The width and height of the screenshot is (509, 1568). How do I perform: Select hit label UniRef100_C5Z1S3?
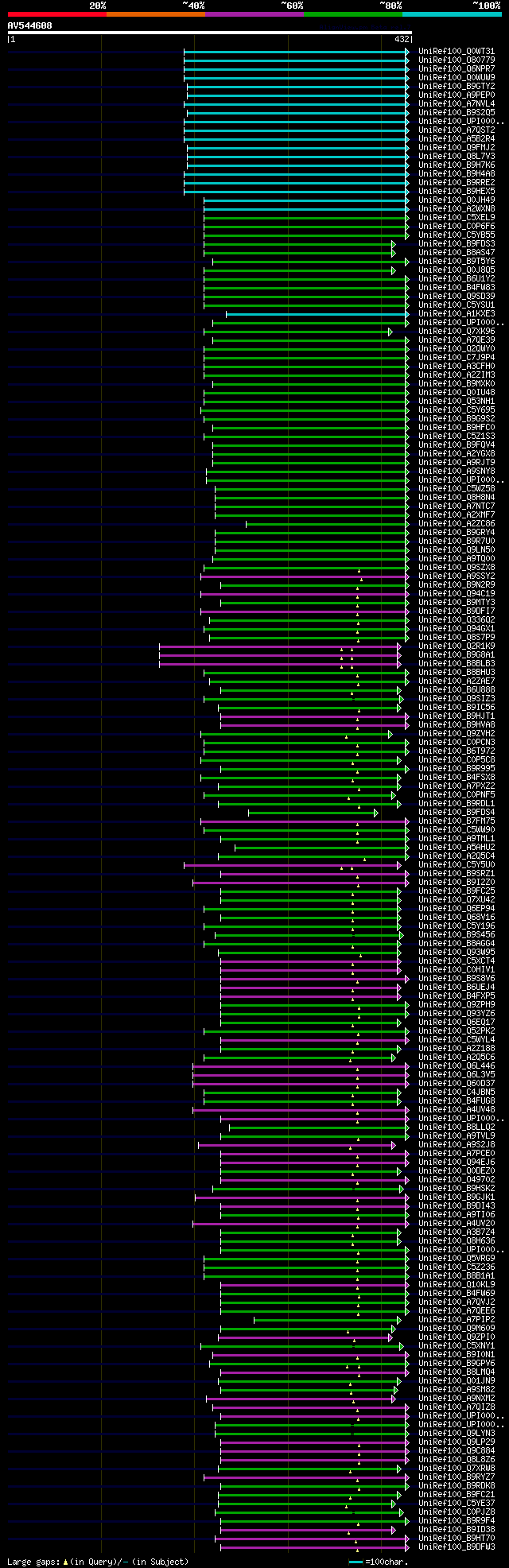457,437
